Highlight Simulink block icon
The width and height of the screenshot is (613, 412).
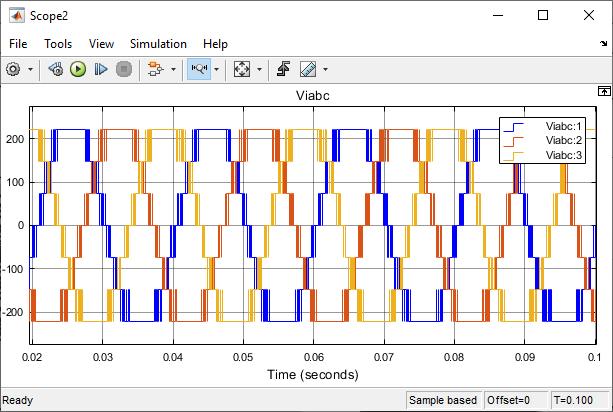tap(156, 70)
